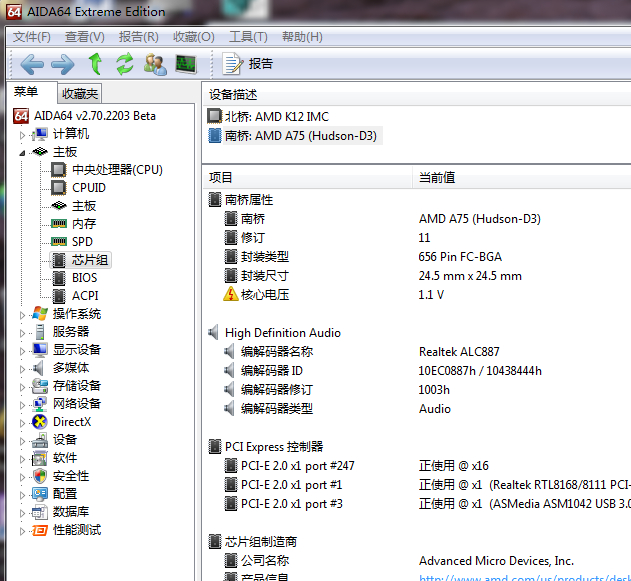The width and height of the screenshot is (631, 581).
Task: Click the 显示设备 monitor icon
Action: tap(40, 350)
